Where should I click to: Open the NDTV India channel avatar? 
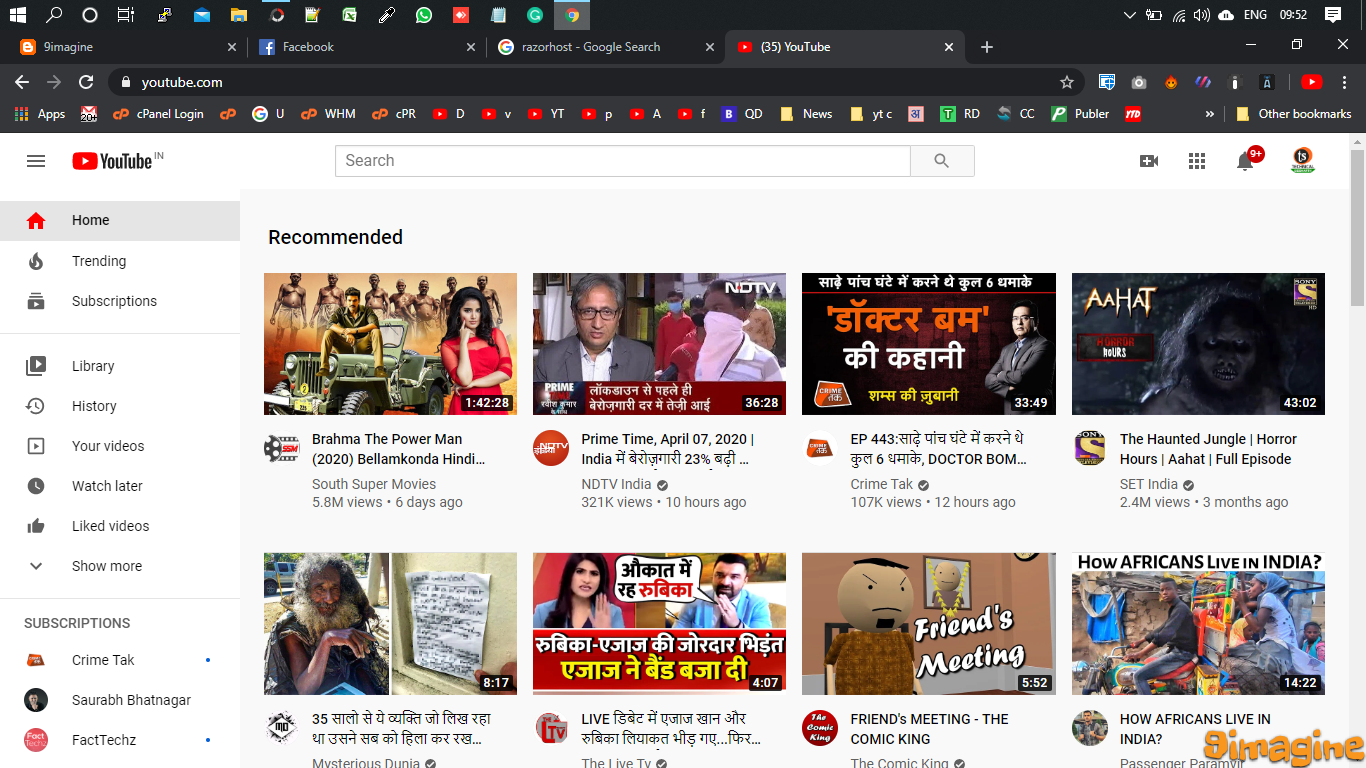pos(550,448)
